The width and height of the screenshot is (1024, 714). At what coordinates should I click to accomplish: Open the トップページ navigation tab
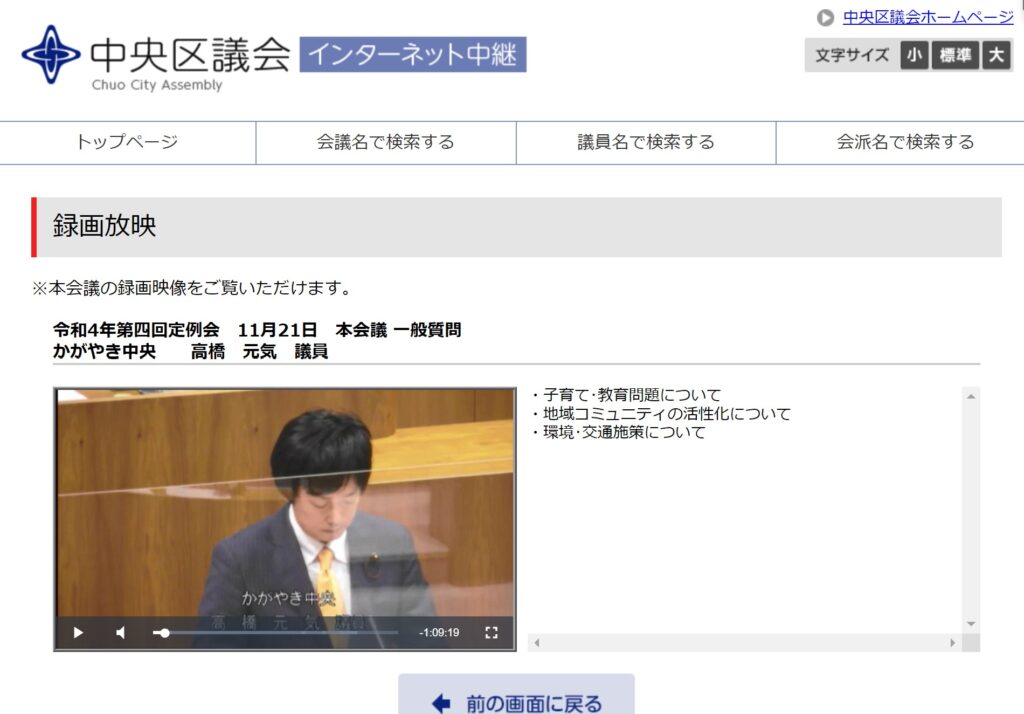[127, 142]
